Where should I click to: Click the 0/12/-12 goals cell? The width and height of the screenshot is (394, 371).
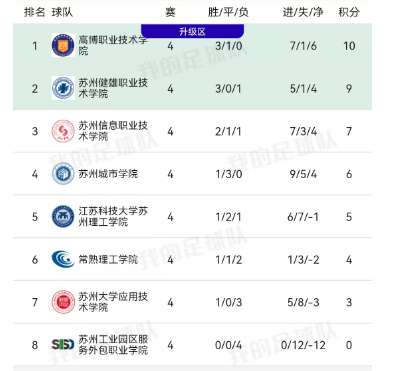tap(303, 345)
